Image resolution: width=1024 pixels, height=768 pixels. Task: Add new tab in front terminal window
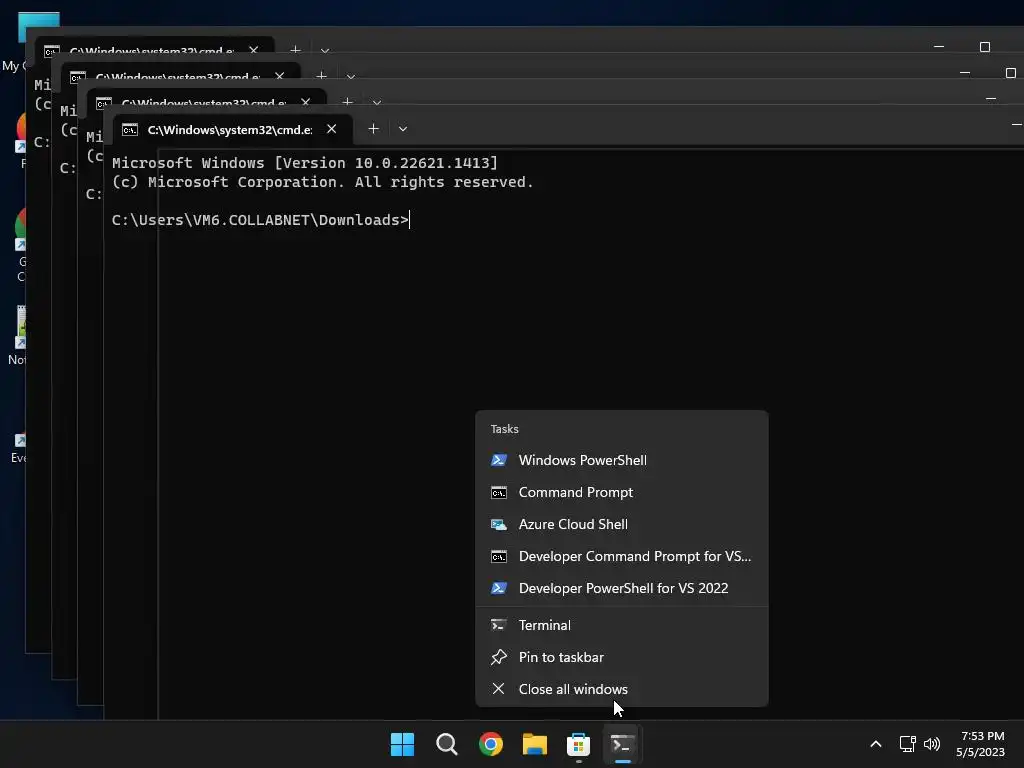point(374,129)
